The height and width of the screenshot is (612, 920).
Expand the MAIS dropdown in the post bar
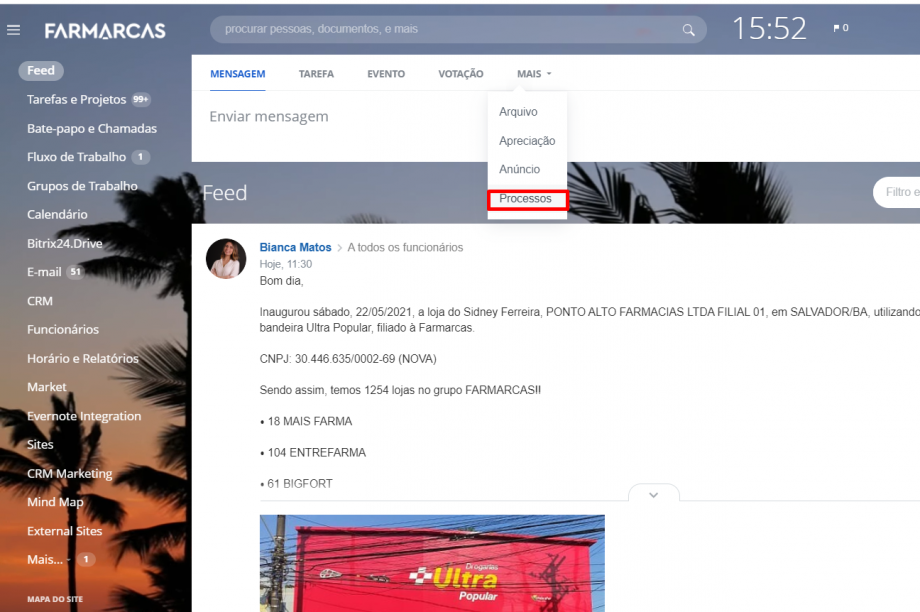534,74
